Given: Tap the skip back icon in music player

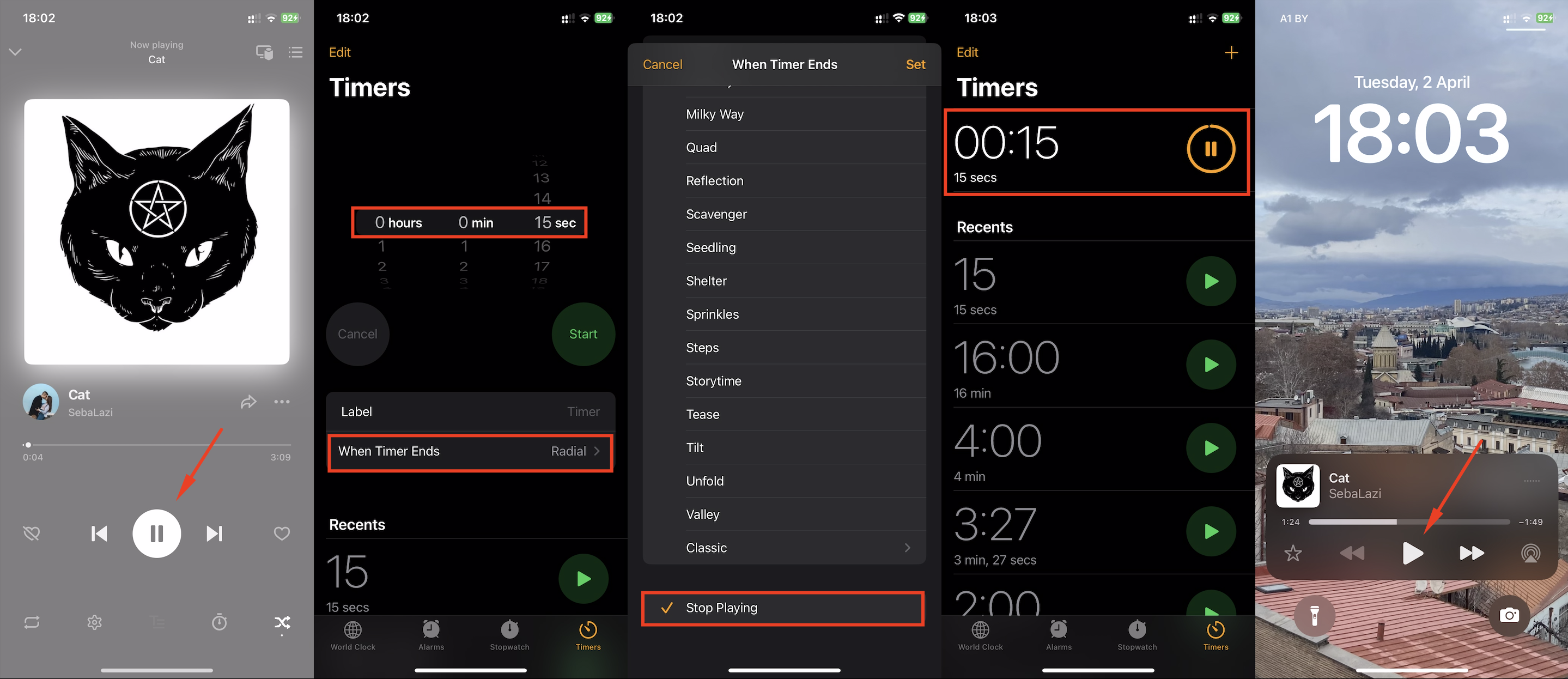Looking at the screenshot, I should (97, 532).
